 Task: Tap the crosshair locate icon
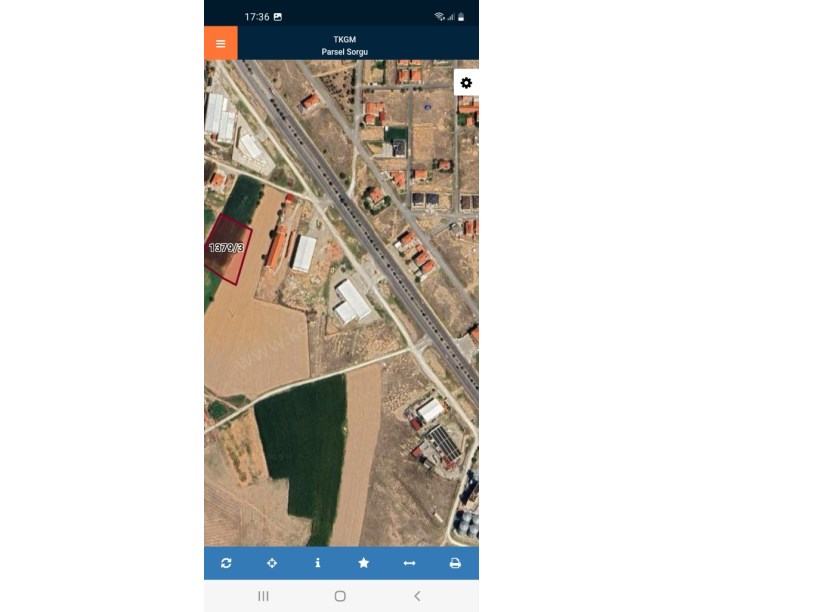[x=272, y=563]
